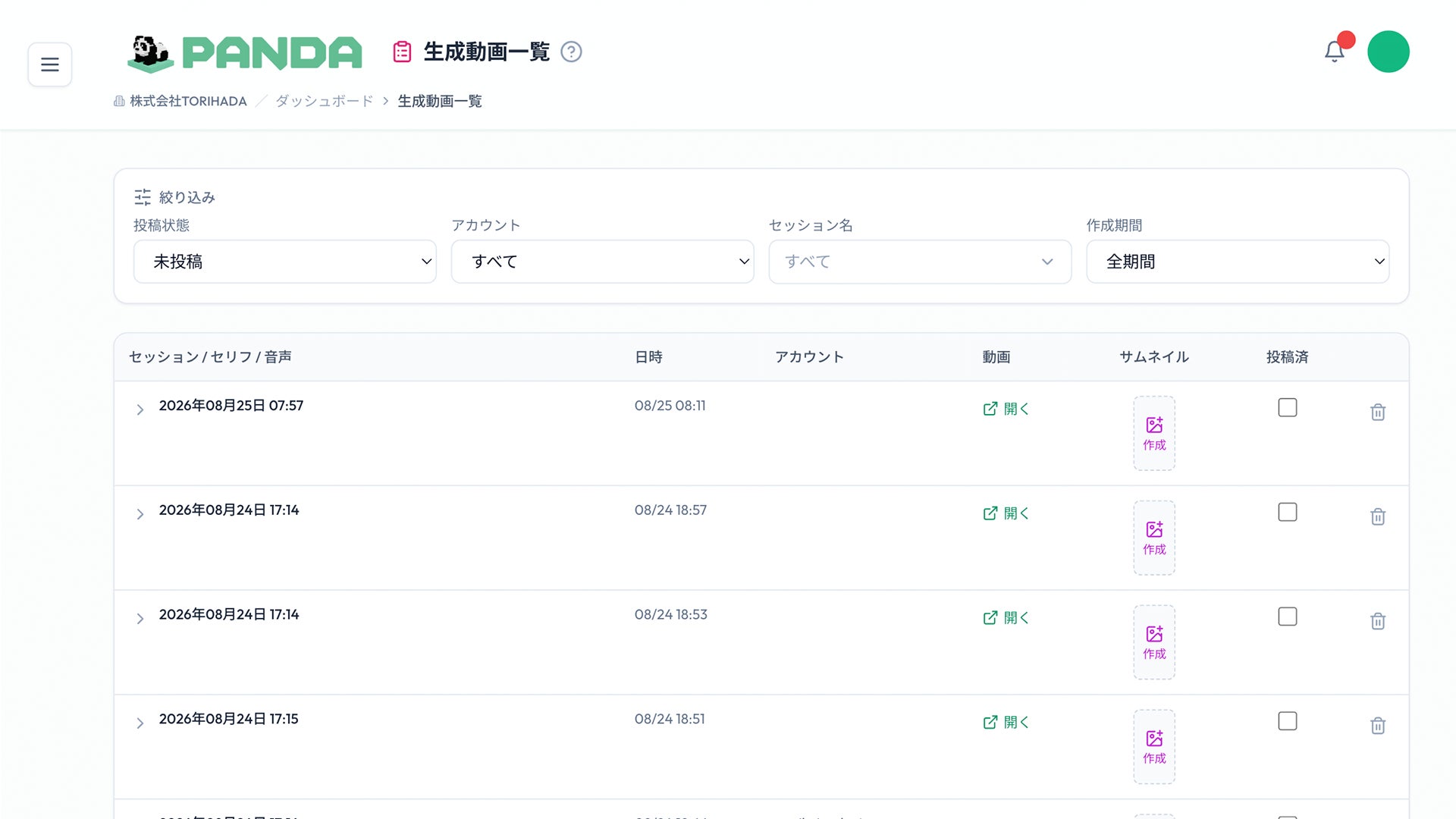Click the 日時 column header
Screen dimensions: 1456x819
[x=648, y=357]
